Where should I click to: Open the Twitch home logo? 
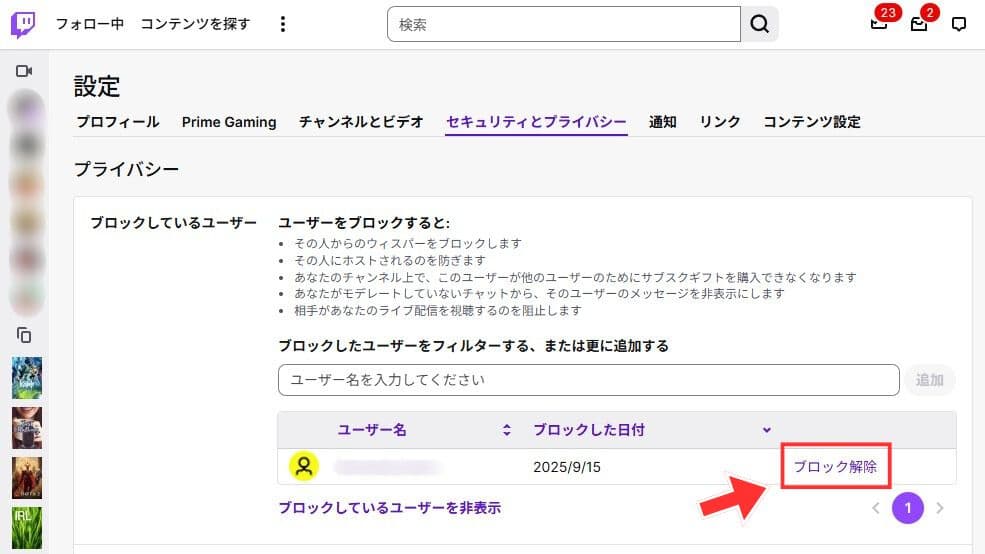click(x=23, y=24)
